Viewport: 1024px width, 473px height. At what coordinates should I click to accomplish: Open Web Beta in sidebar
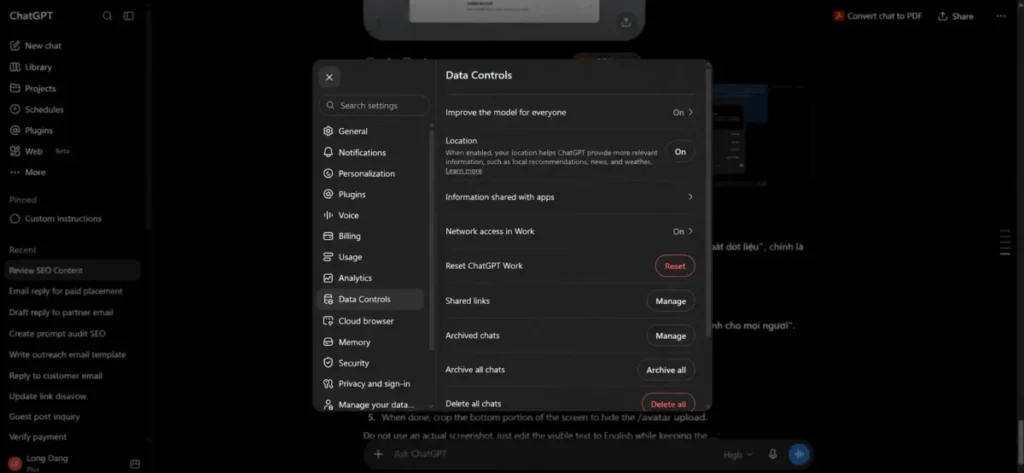(72, 151)
